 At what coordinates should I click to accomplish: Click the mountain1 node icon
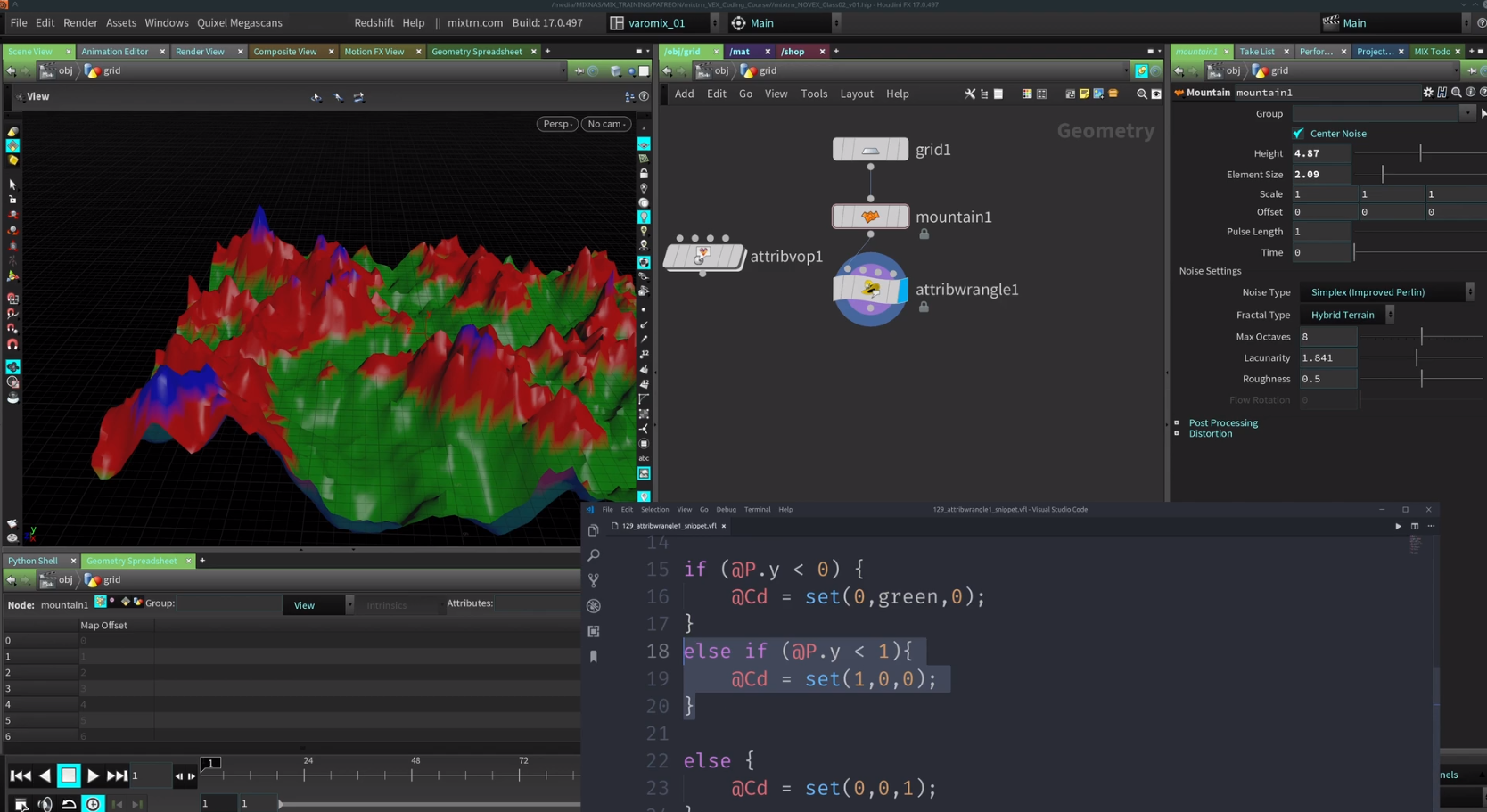pyautogui.click(x=870, y=217)
